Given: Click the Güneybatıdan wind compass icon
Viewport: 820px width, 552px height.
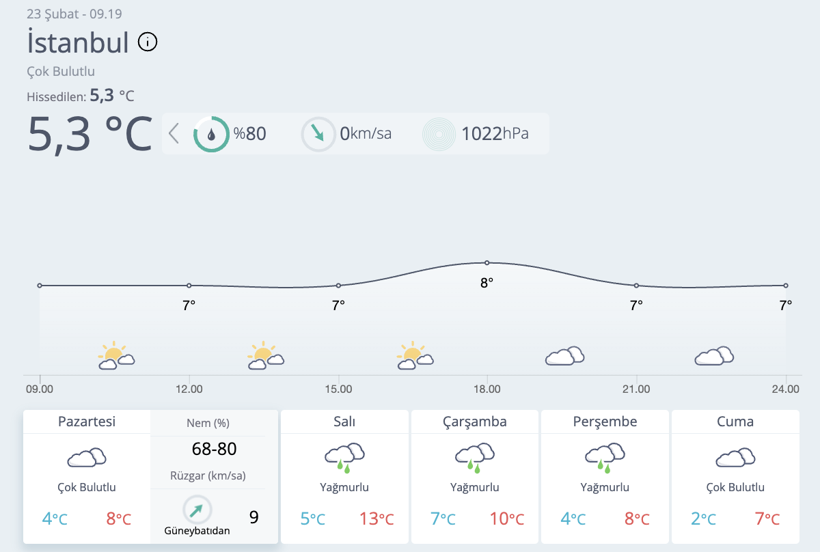Looking at the screenshot, I should tap(197, 509).
